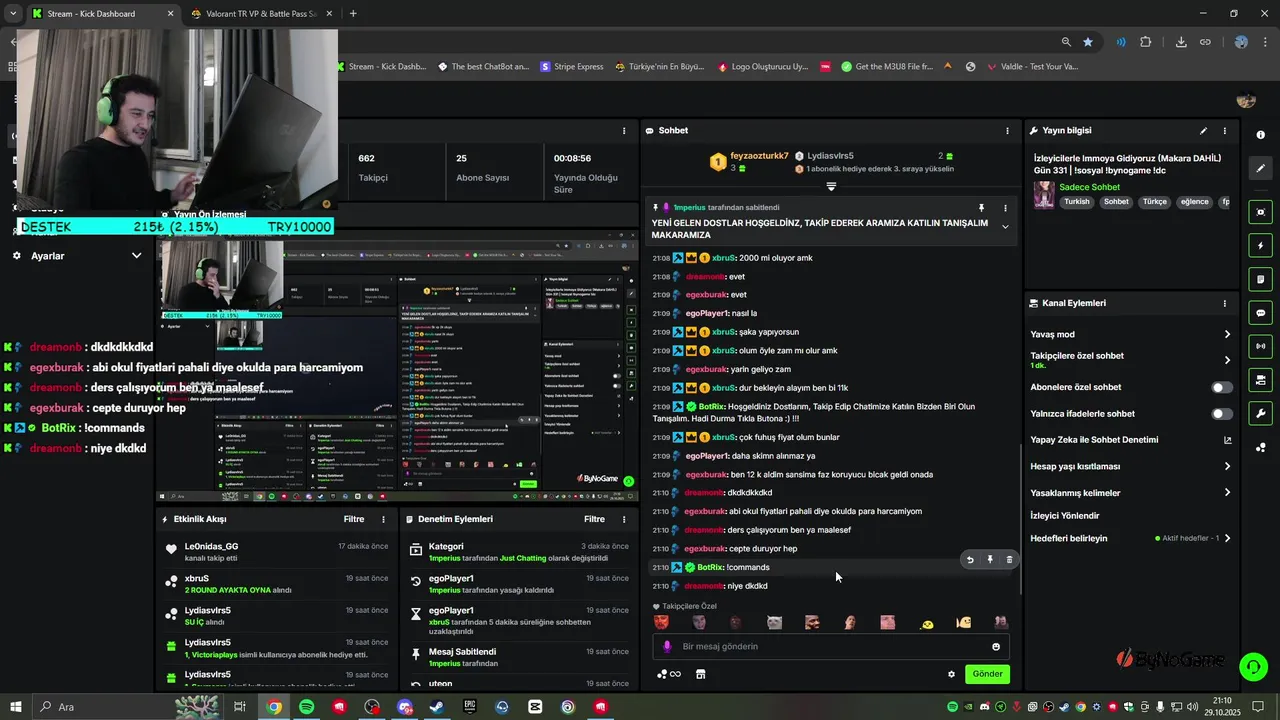Image resolution: width=1280 pixels, height=720 pixels.
Task: Open Steam from Windows taskbar
Action: pyautogui.click(x=437, y=707)
